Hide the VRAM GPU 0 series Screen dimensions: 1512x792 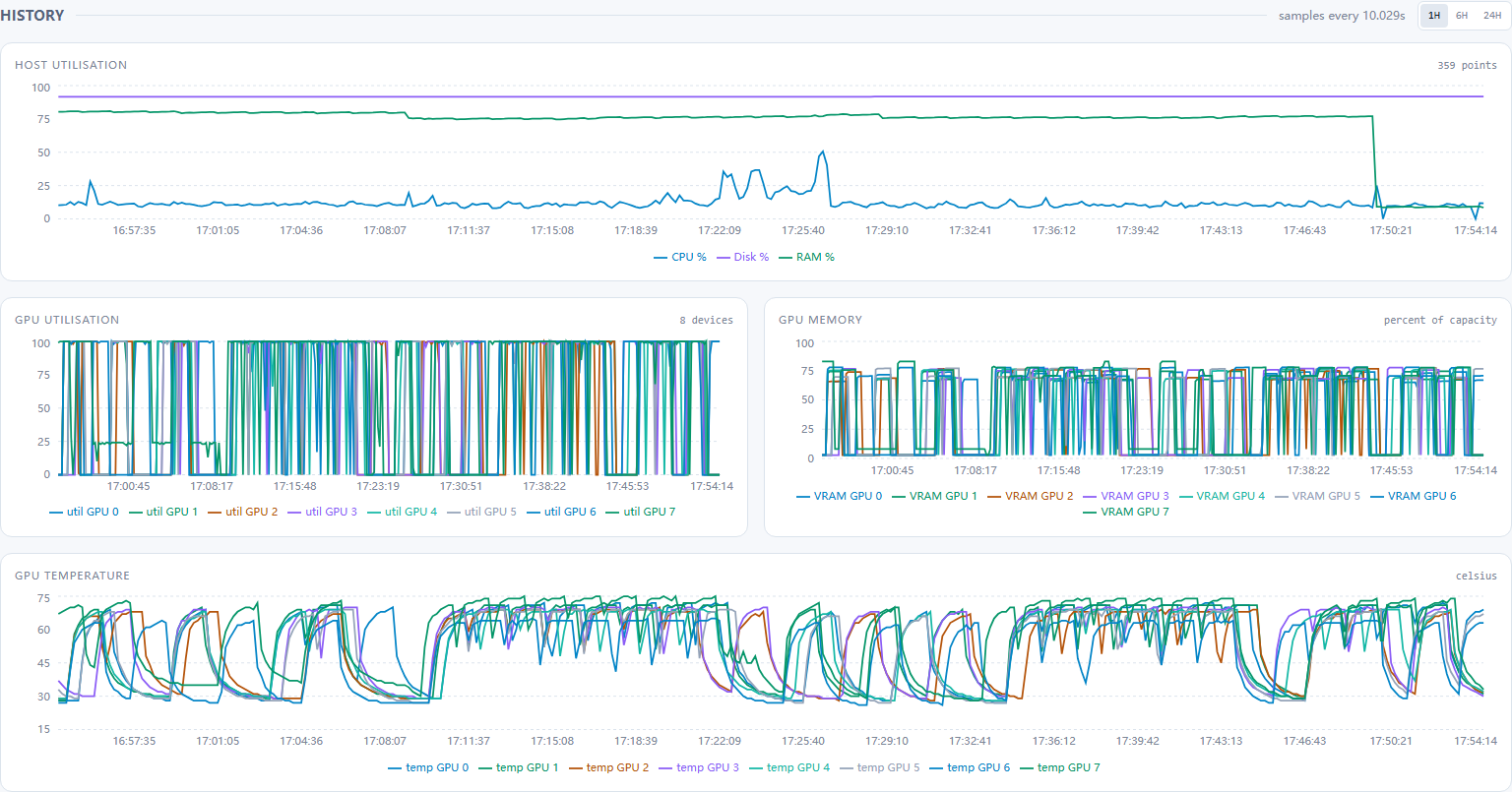pyautogui.click(x=840, y=496)
